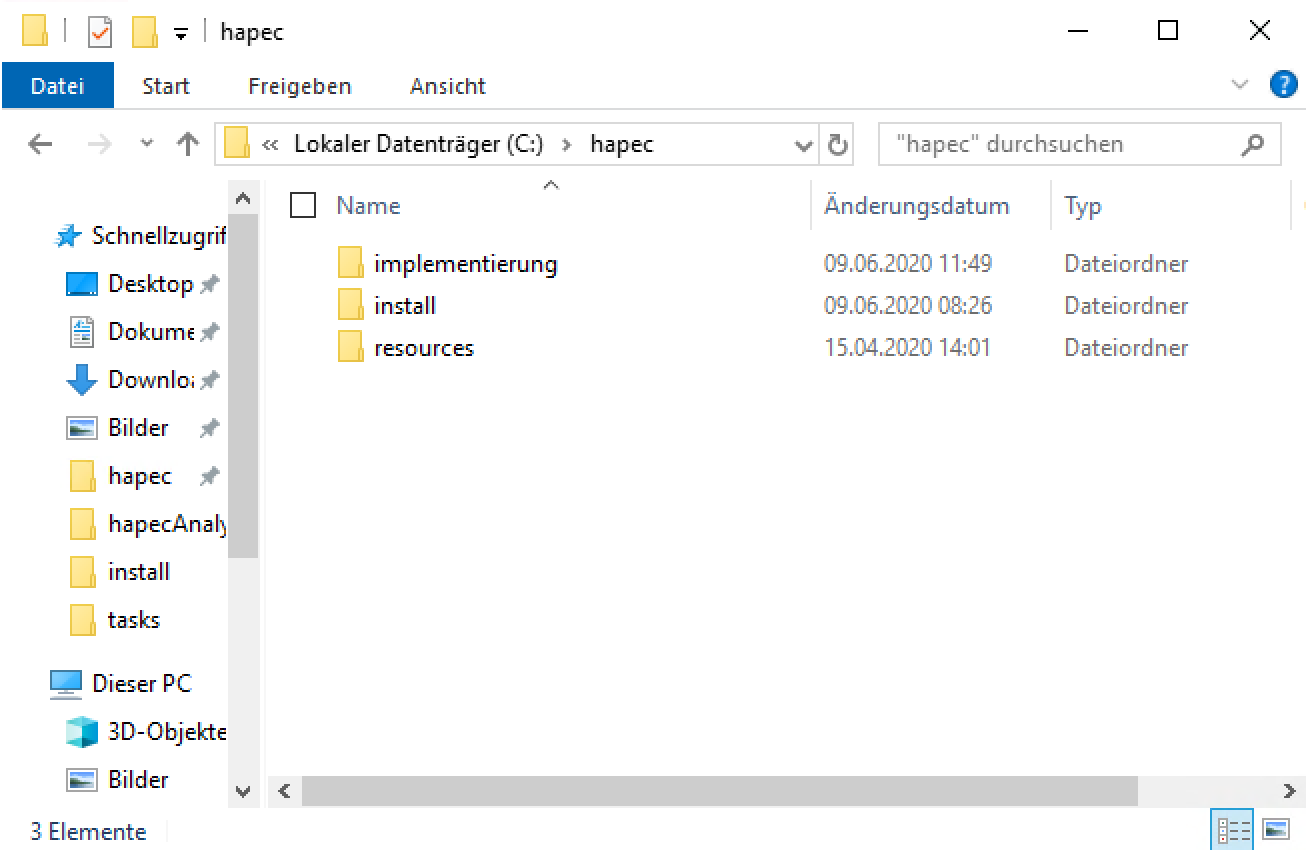The height and width of the screenshot is (850, 1306).
Task: Click the "hapec" durchsuchen search field
Action: point(1060,145)
